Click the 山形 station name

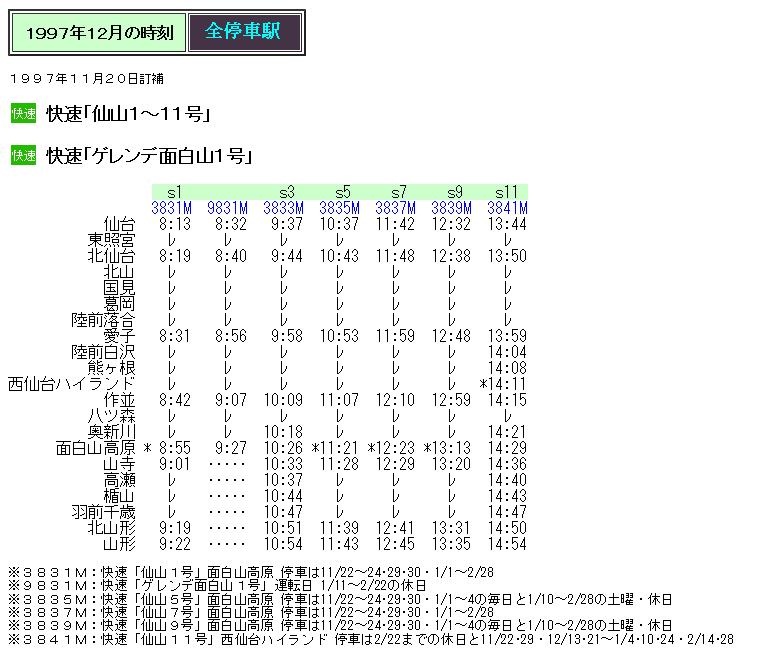119,544
